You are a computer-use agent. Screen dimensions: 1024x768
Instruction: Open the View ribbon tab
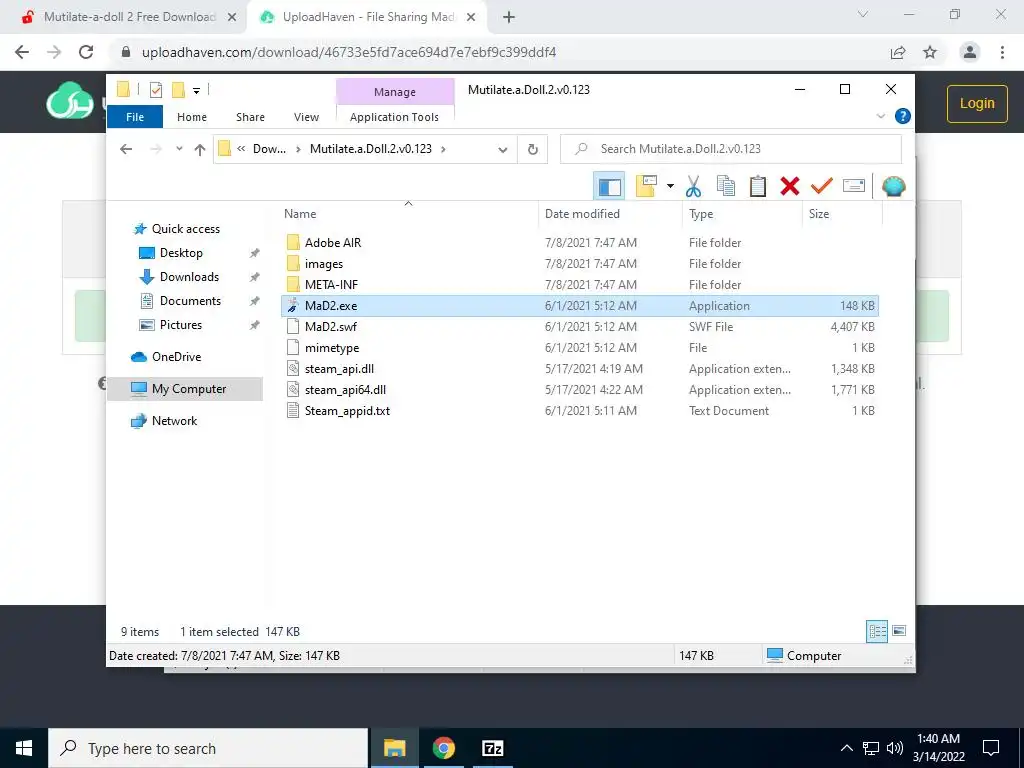pos(306,117)
